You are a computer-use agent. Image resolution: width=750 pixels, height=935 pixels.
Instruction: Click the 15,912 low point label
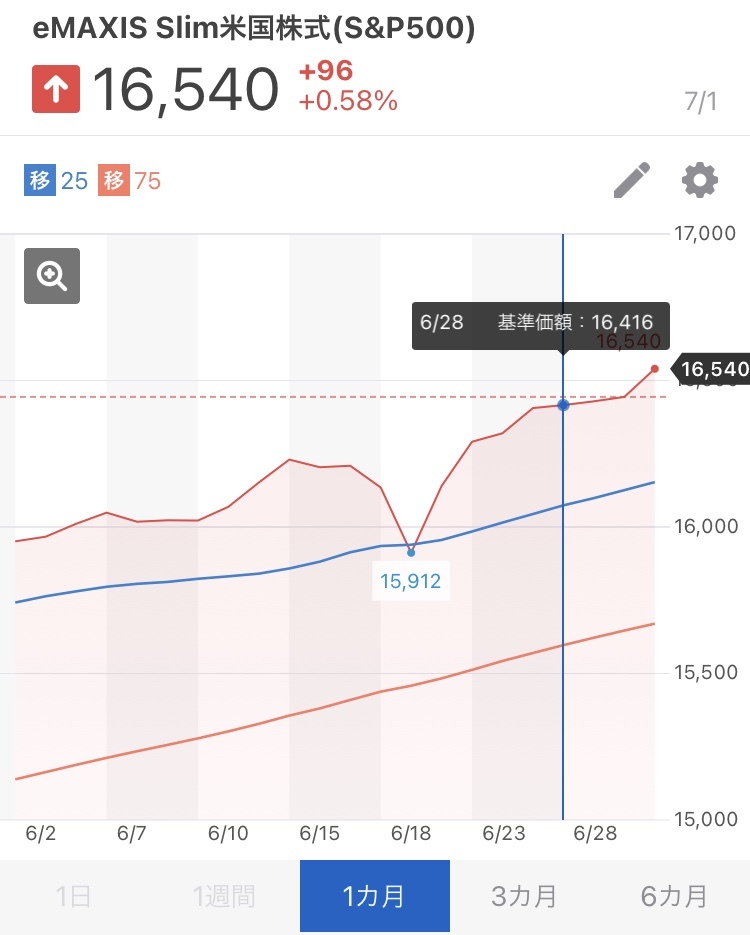coord(411,580)
